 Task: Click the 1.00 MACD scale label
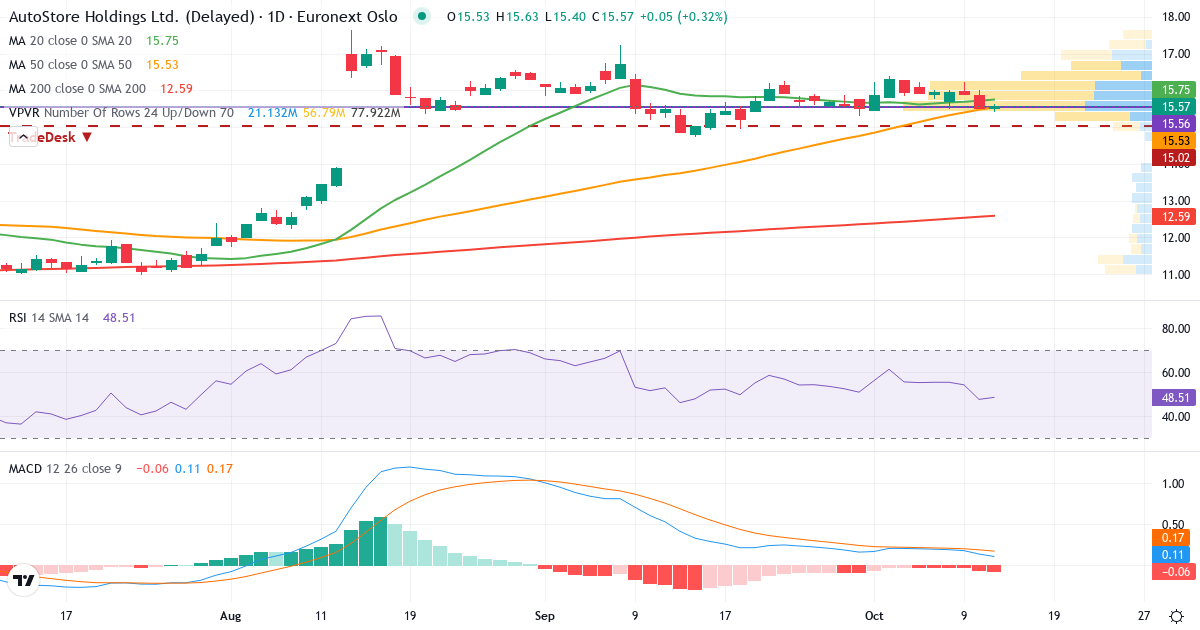coord(1174,483)
